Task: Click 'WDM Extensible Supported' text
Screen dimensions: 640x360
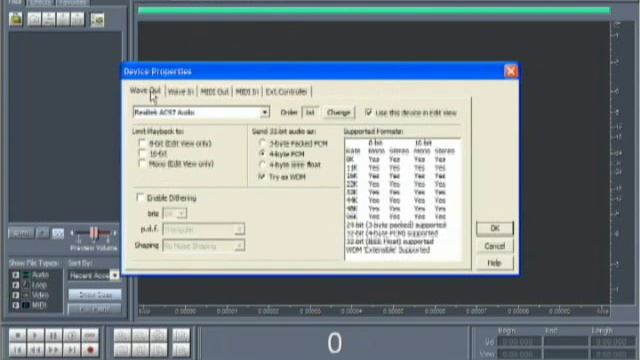Action: point(387,249)
